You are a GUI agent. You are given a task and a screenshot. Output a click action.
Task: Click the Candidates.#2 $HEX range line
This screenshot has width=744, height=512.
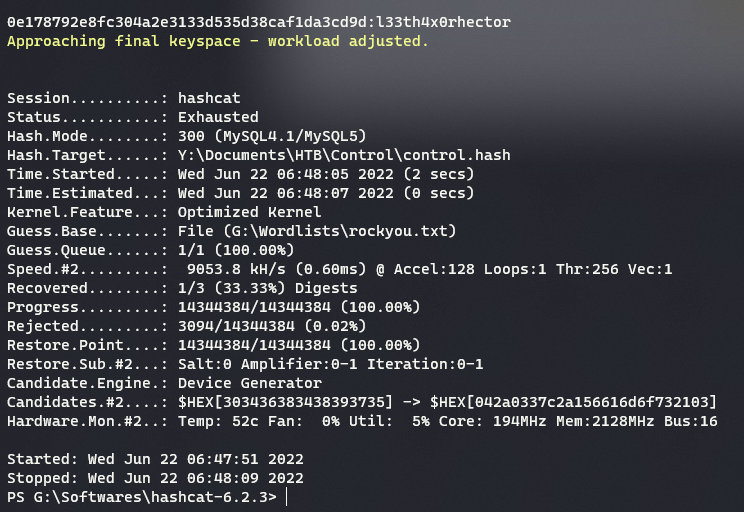pyautogui.click(x=360, y=402)
